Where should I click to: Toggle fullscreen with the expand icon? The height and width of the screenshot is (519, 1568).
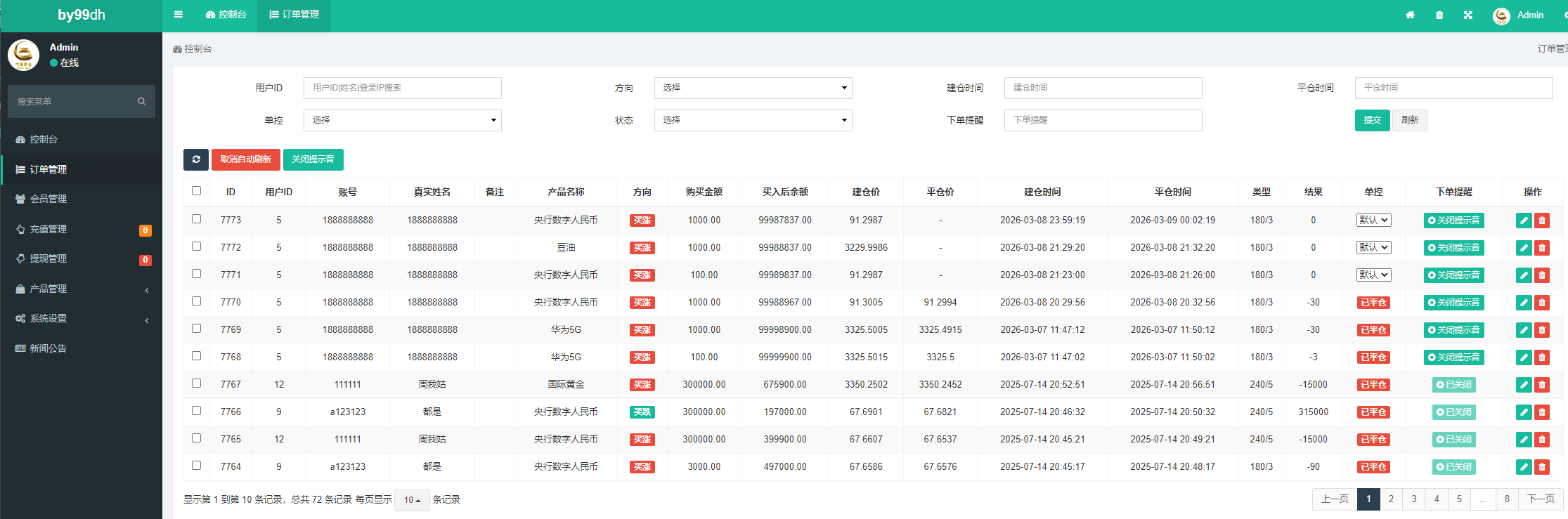tap(1468, 15)
